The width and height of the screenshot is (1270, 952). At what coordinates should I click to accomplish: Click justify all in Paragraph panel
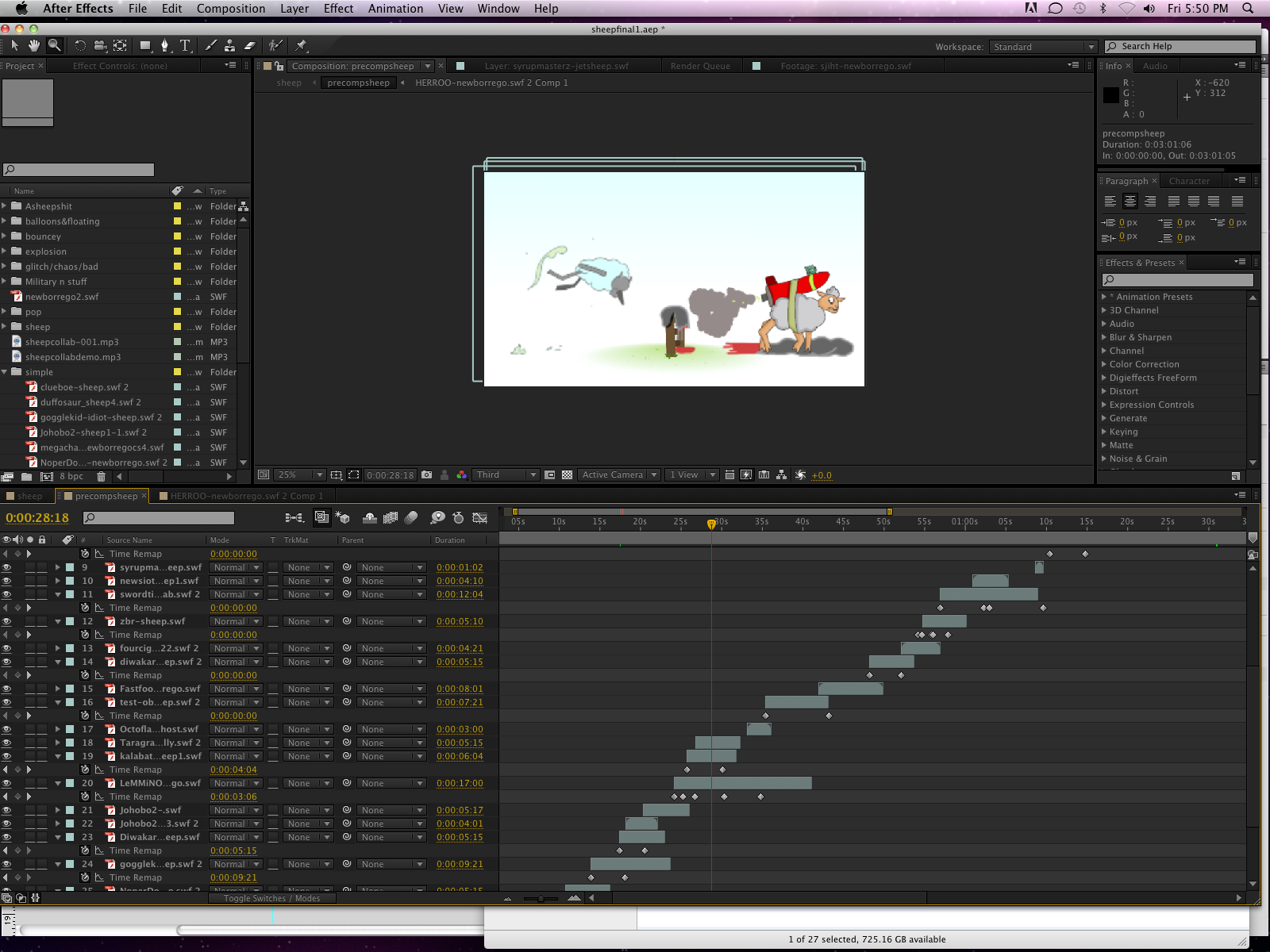1237,202
